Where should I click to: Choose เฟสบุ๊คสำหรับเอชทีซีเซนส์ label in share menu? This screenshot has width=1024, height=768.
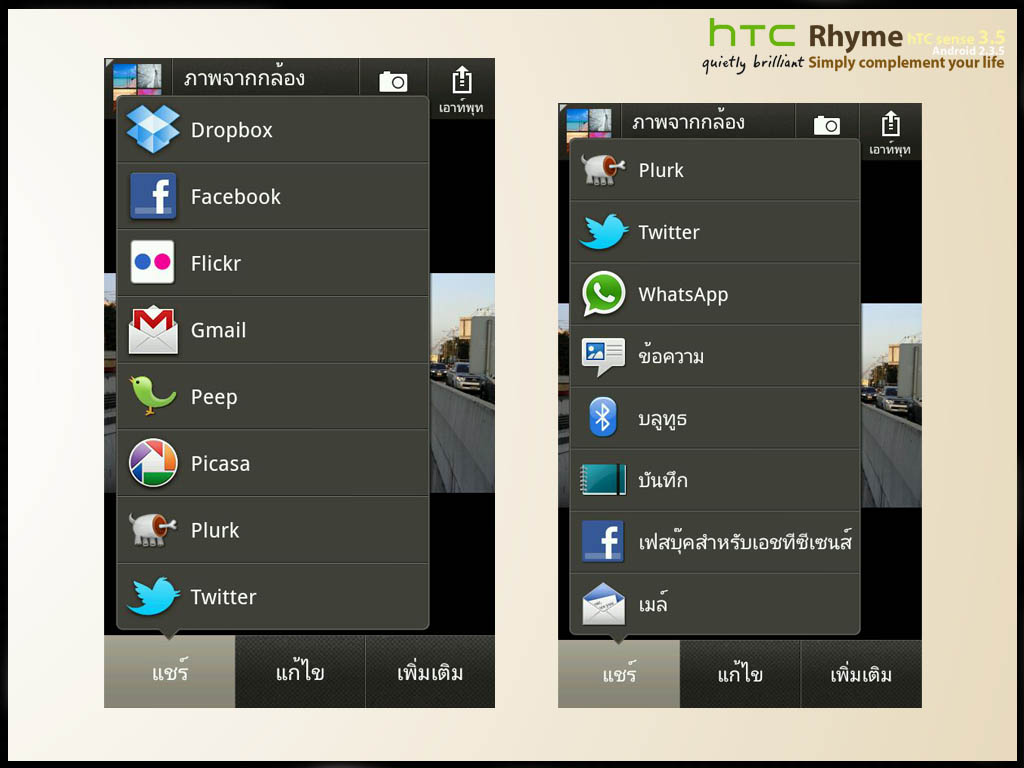click(745, 541)
